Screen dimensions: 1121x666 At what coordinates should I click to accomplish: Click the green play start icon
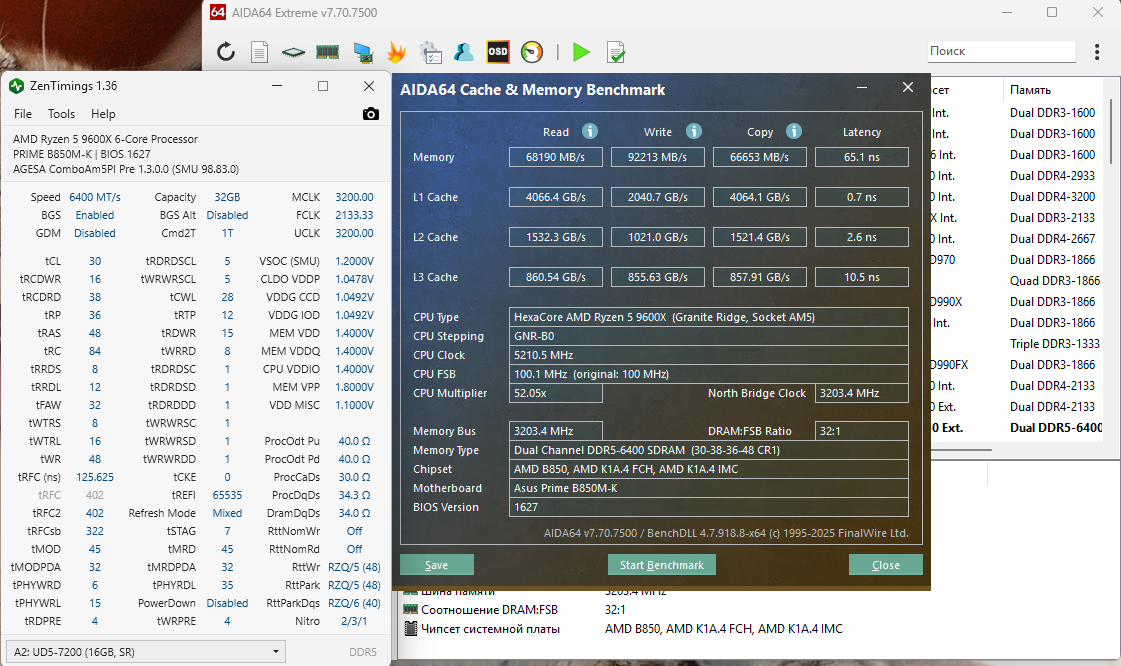point(581,51)
